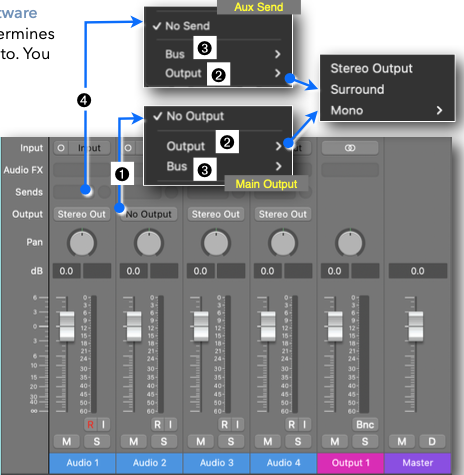Image resolution: width=464 pixels, height=475 pixels.
Task: Turn the Audio 1 pan knob
Action: (x=82, y=243)
